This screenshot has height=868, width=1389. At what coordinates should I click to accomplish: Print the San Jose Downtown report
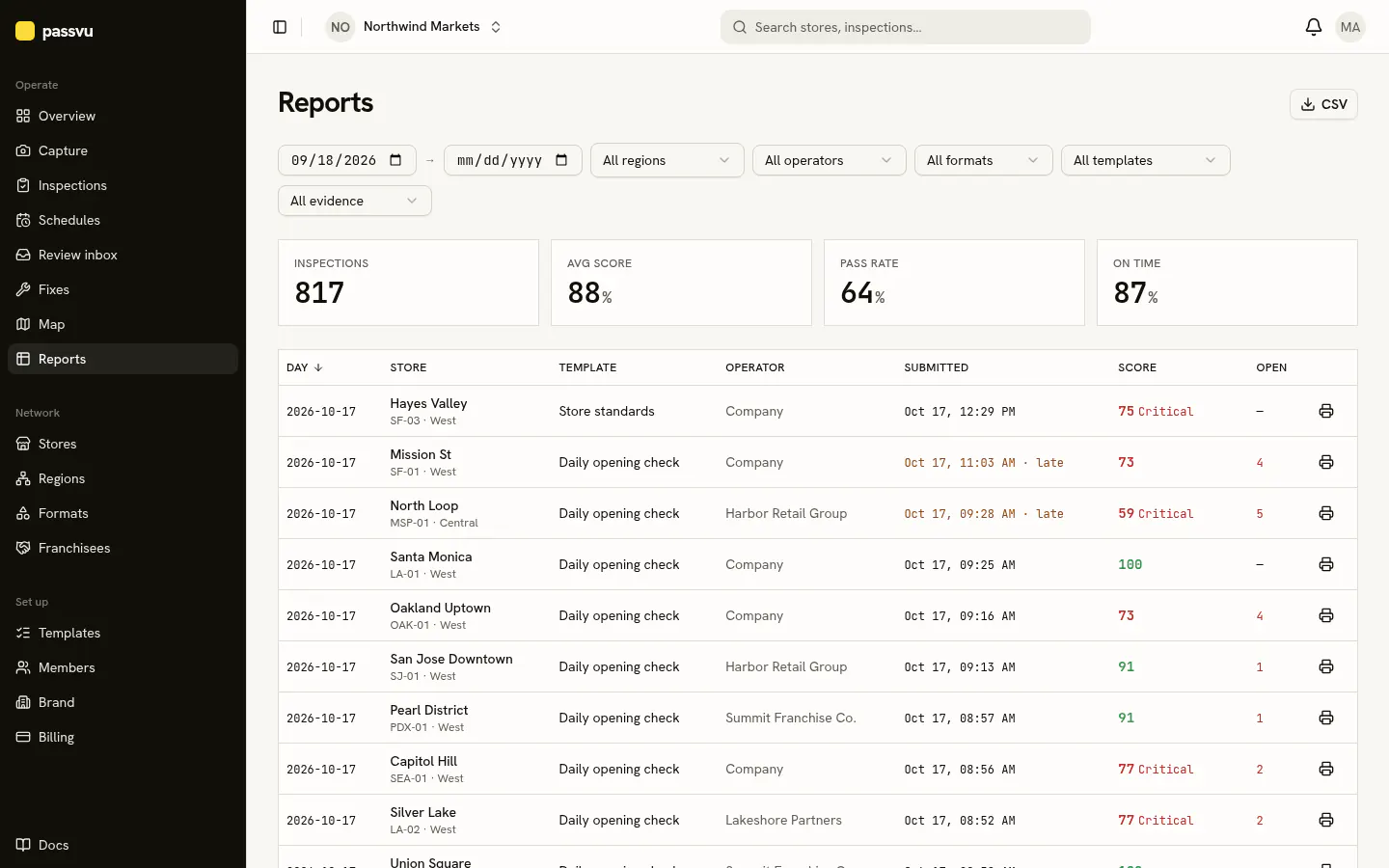click(1326, 666)
